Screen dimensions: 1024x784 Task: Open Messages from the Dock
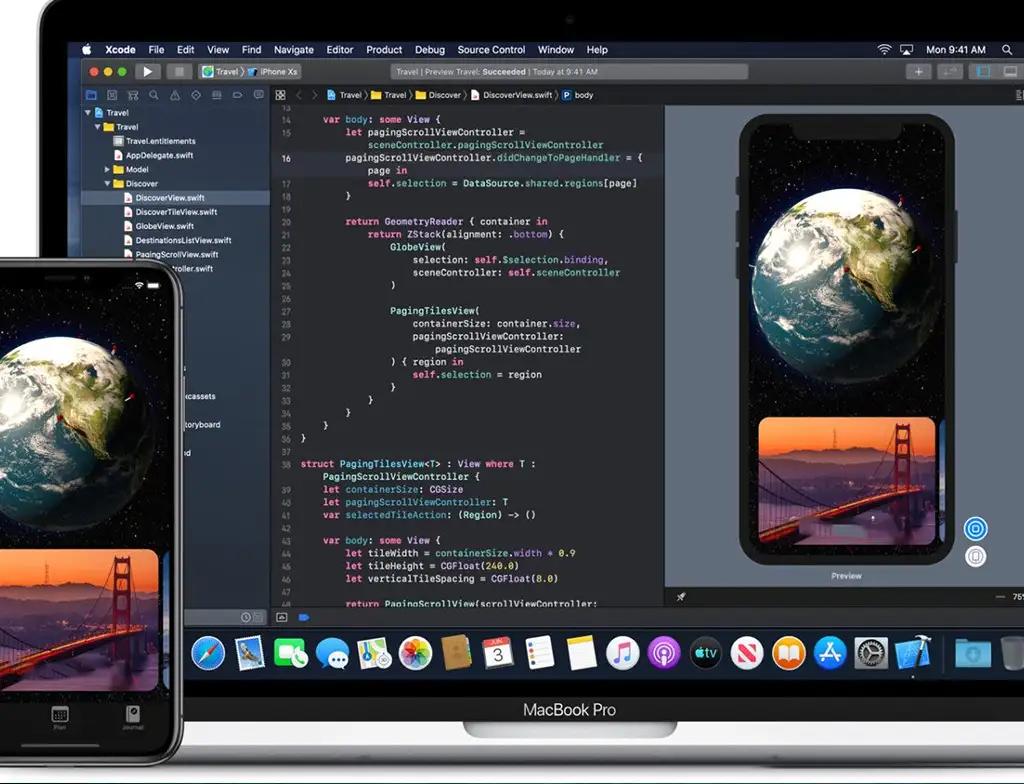(332, 653)
